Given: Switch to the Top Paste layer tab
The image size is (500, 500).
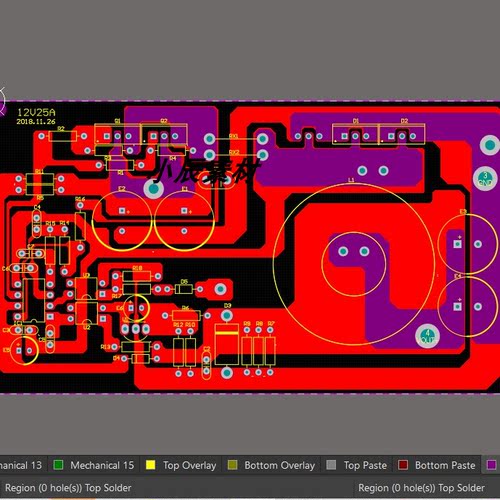Looking at the screenshot, I should pyautogui.click(x=356, y=465).
